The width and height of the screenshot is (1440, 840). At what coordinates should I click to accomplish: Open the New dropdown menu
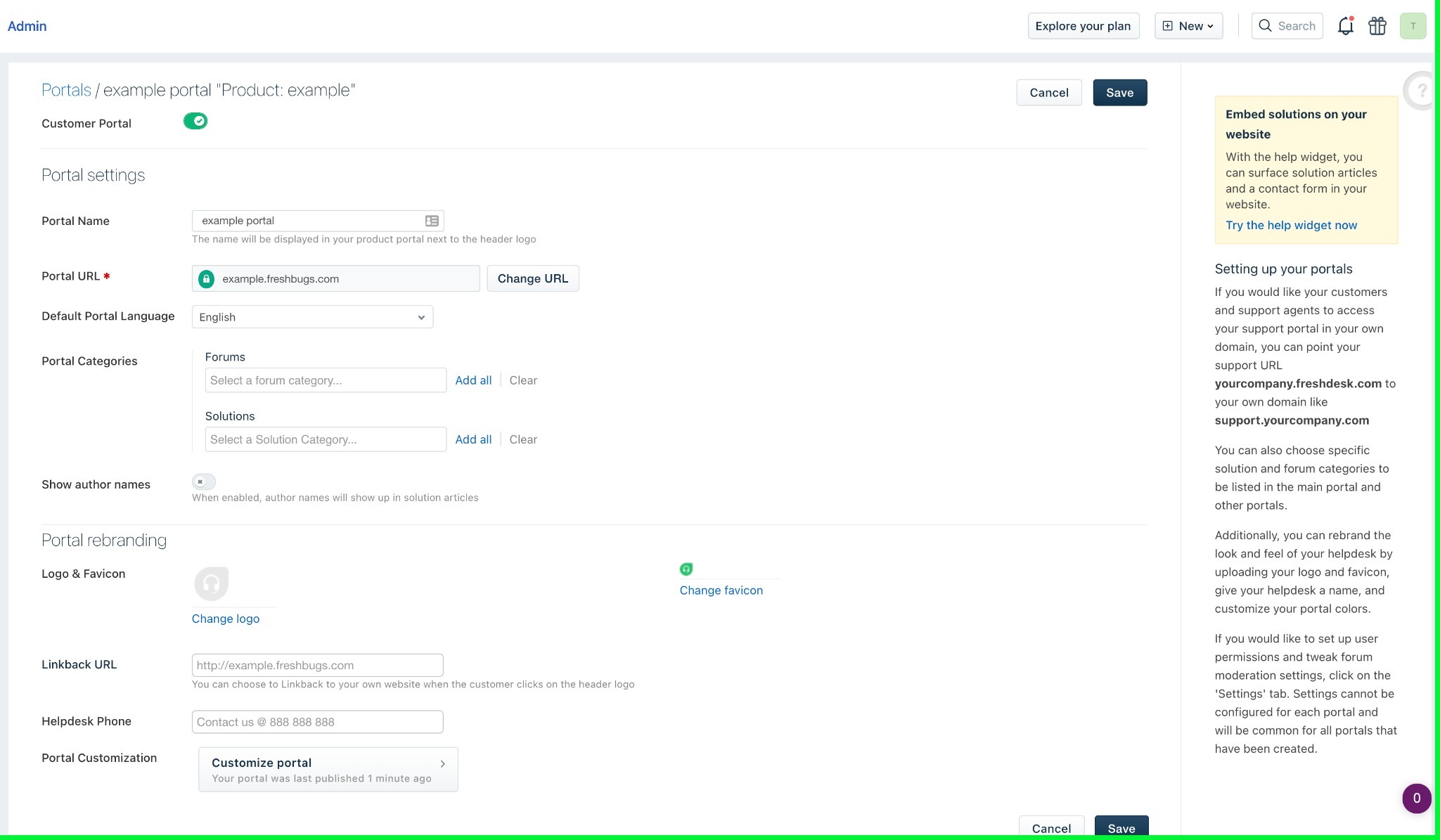coord(1188,26)
